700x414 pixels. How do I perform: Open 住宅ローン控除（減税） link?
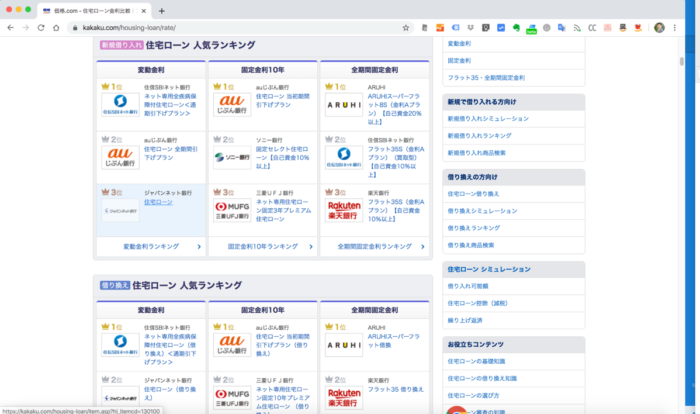coord(478,303)
